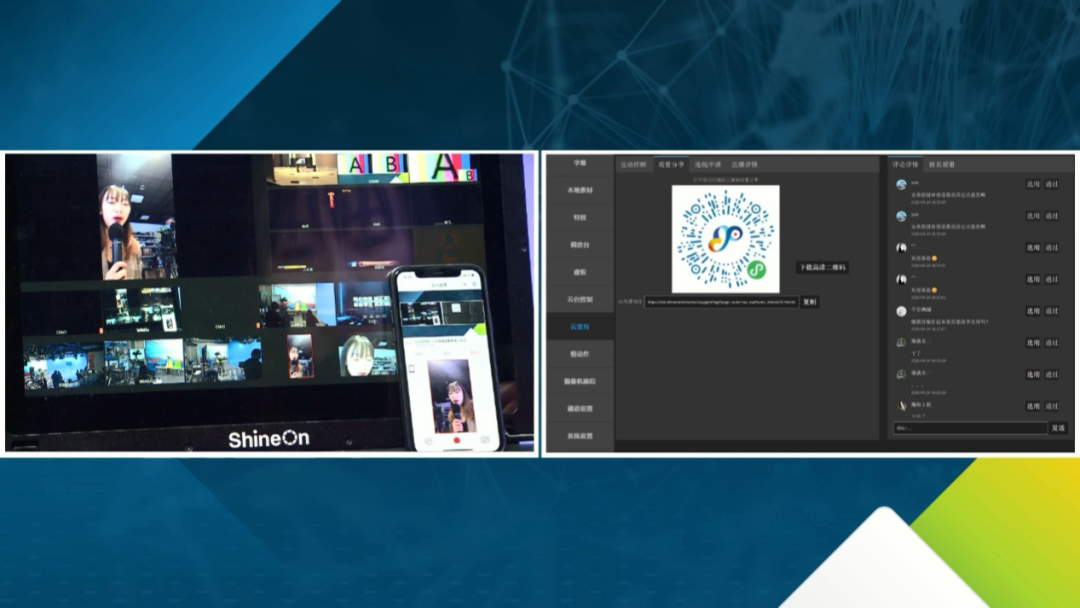
Task: Open 云台控制 in the sidebar
Action: (x=580, y=300)
